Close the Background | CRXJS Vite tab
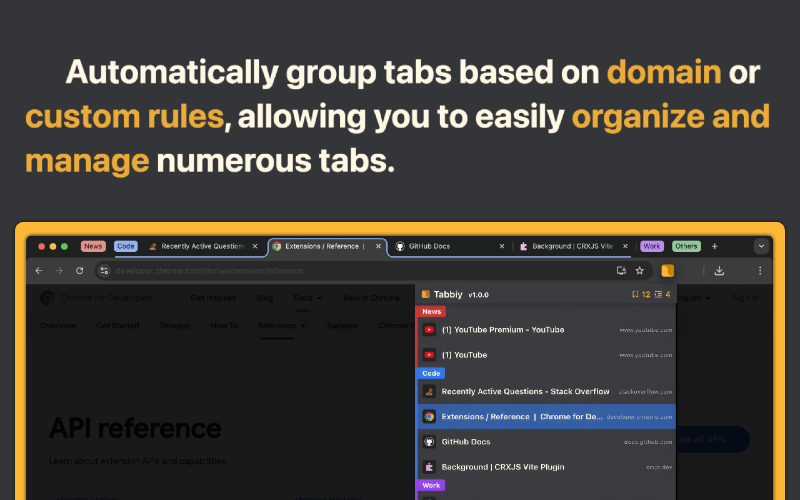The width and height of the screenshot is (800, 500). (x=625, y=246)
